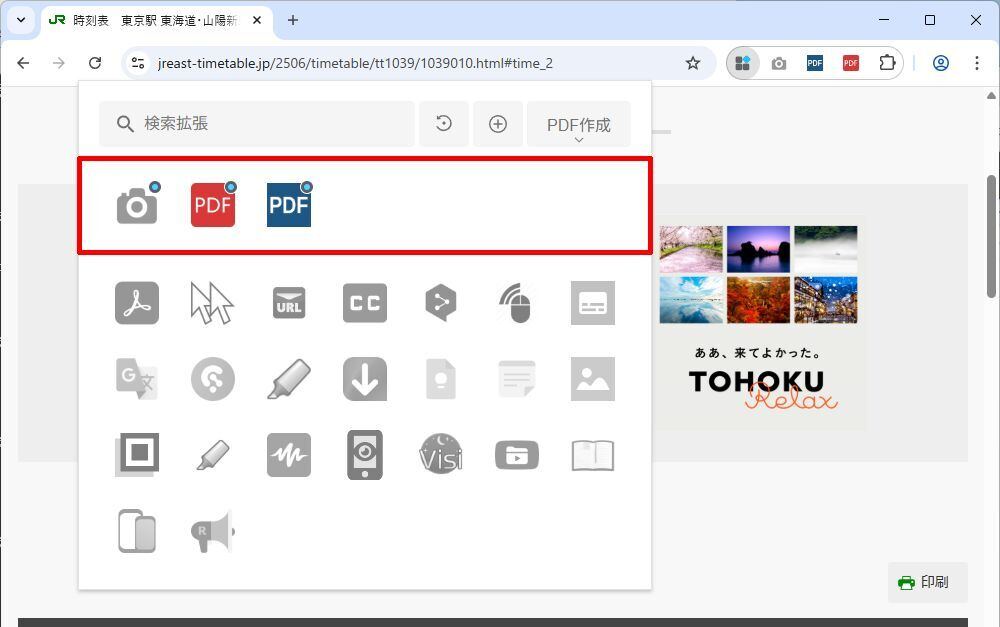Image resolution: width=1000 pixels, height=627 pixels.
Task: Open the PDF作成 group dropdown
Action: tap(578, 124)
